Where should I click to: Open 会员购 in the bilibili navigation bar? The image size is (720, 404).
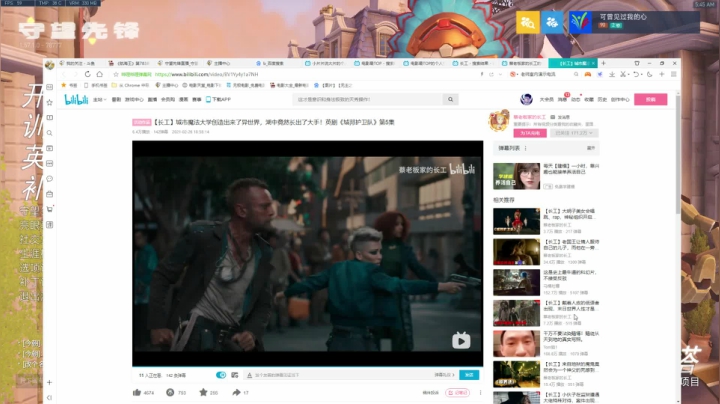coord(168,100)
